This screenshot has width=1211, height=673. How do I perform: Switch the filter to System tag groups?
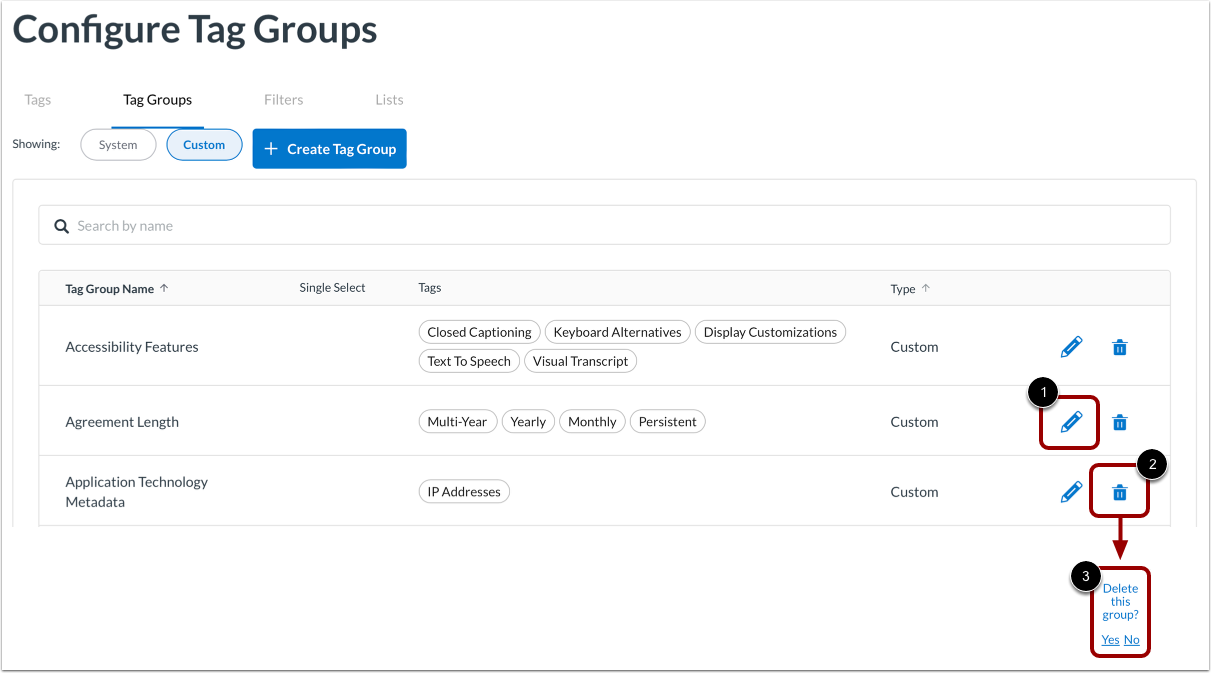(x=118, y=144)
